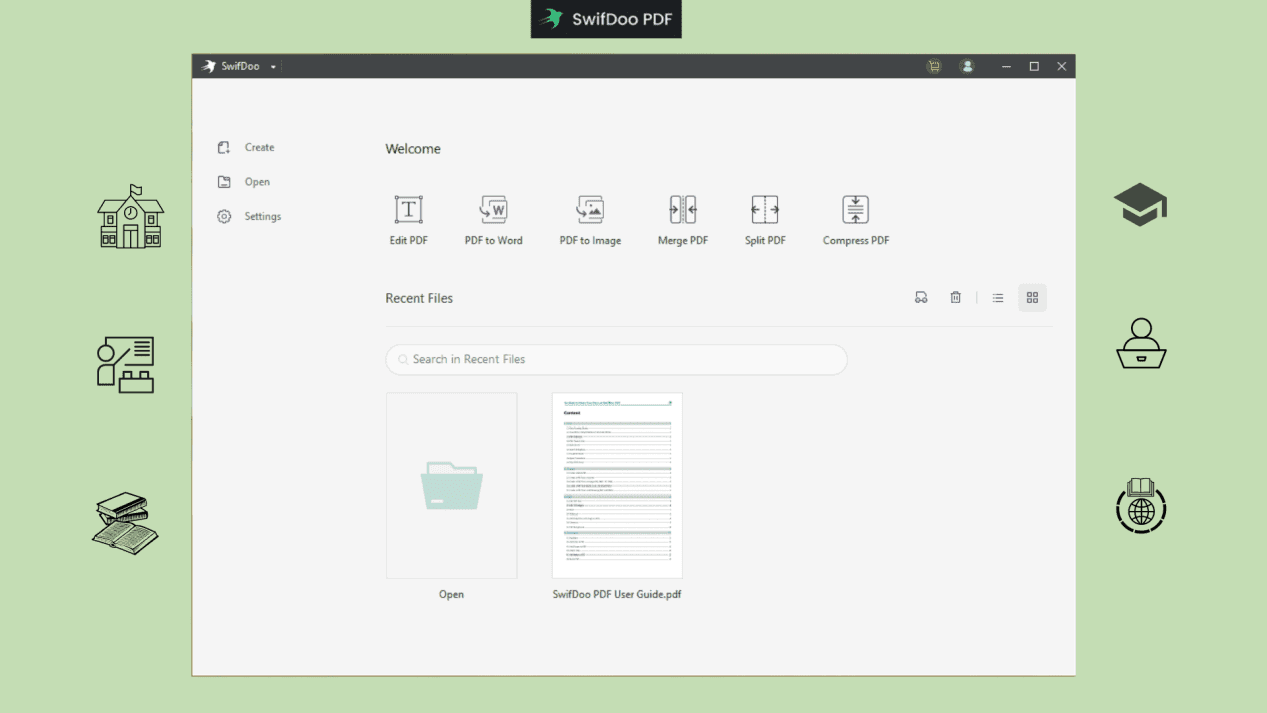
Task: Click the Recent Files heading
Action: click(419, 298)
